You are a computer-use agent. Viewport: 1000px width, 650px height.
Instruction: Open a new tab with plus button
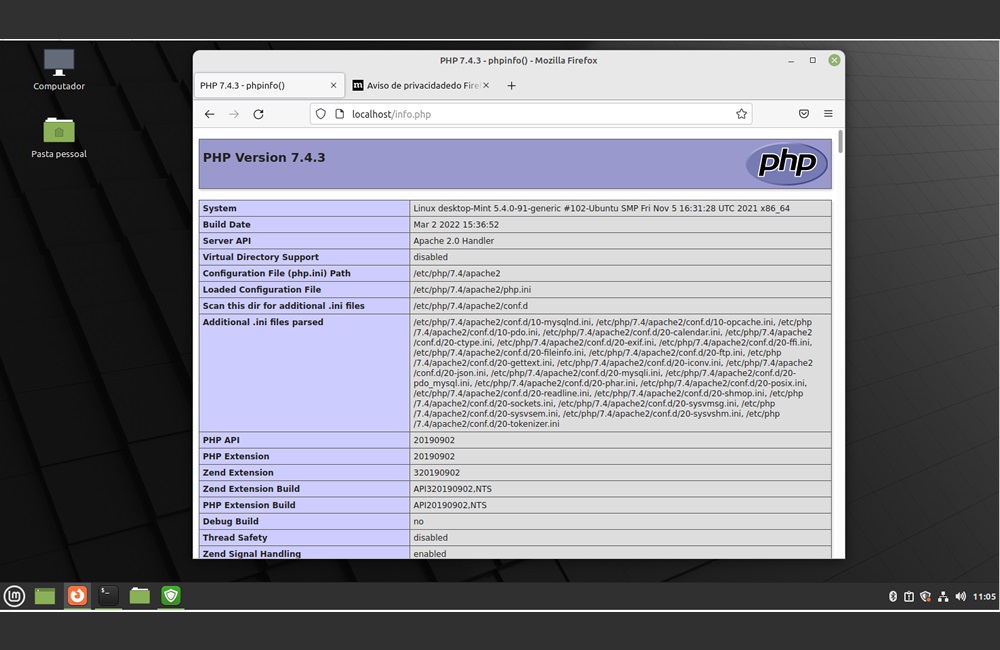pyautogui.click(x=511, y=86)
